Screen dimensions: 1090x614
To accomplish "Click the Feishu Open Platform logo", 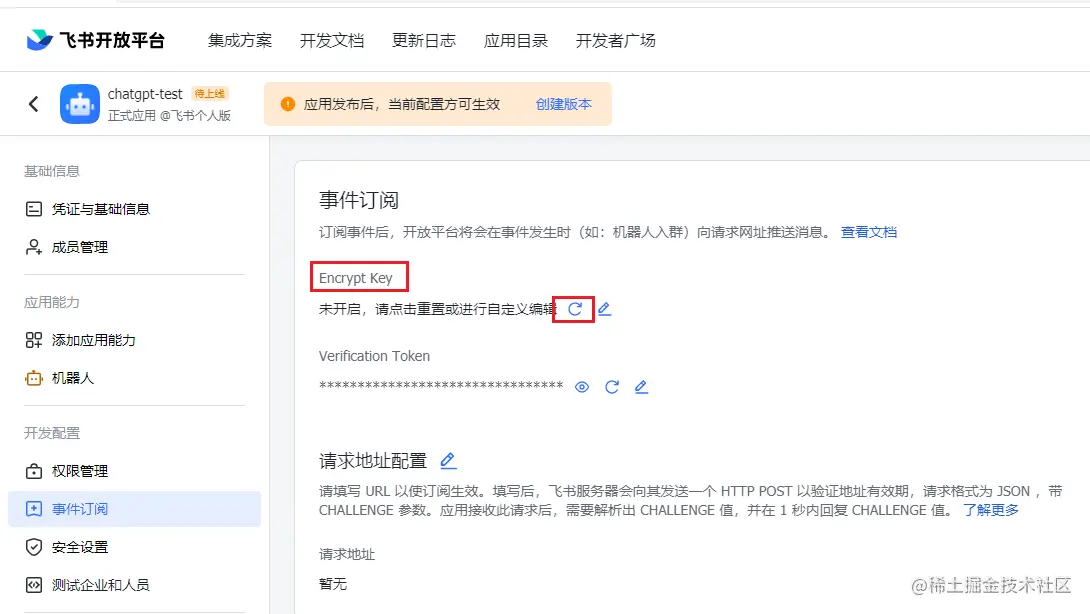I will click(x=95, y=40).
